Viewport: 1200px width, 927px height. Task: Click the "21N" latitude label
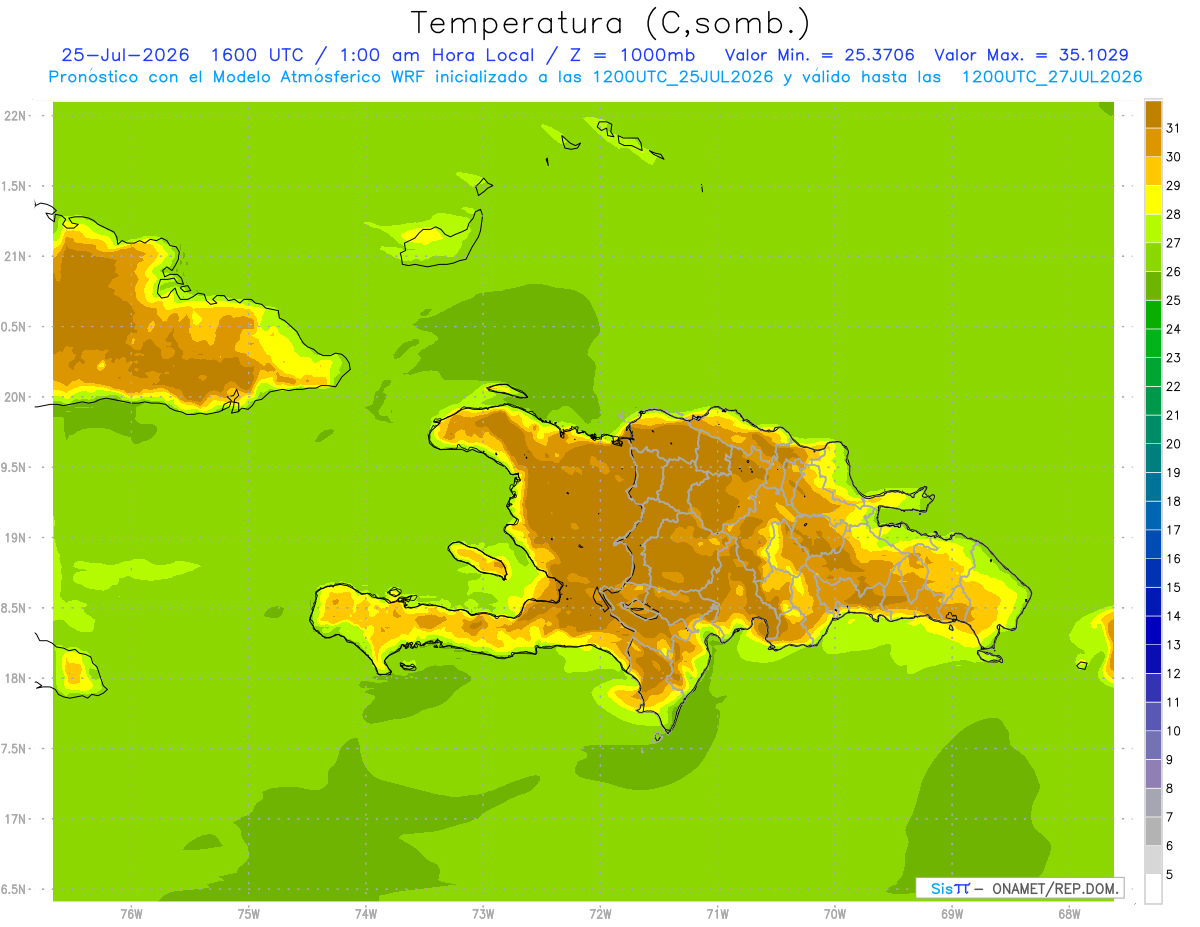coord(16,256)
